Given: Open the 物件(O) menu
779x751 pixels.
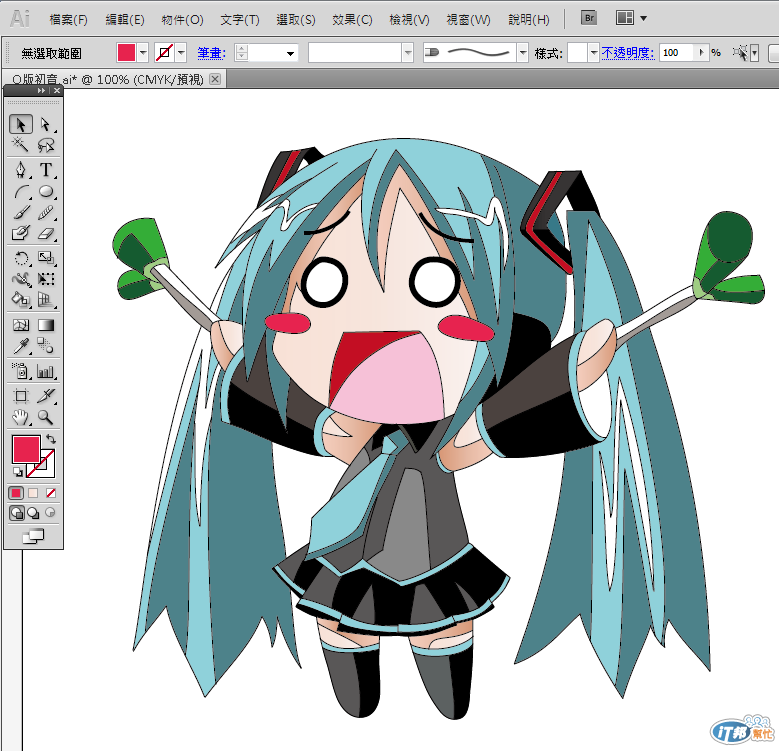Looking at the screenshot, I should 182,19.
